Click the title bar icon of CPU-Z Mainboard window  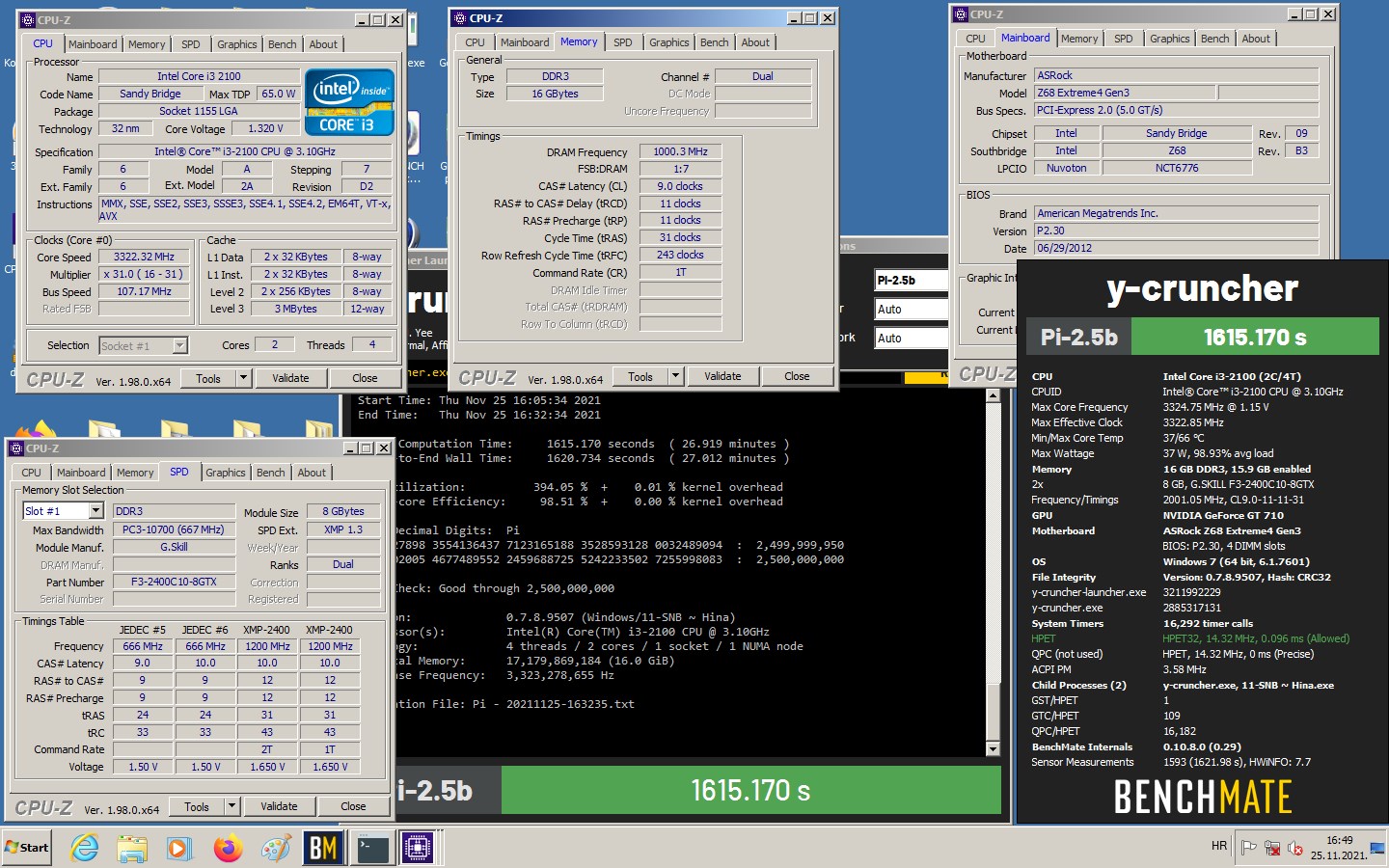coord(960,14)
